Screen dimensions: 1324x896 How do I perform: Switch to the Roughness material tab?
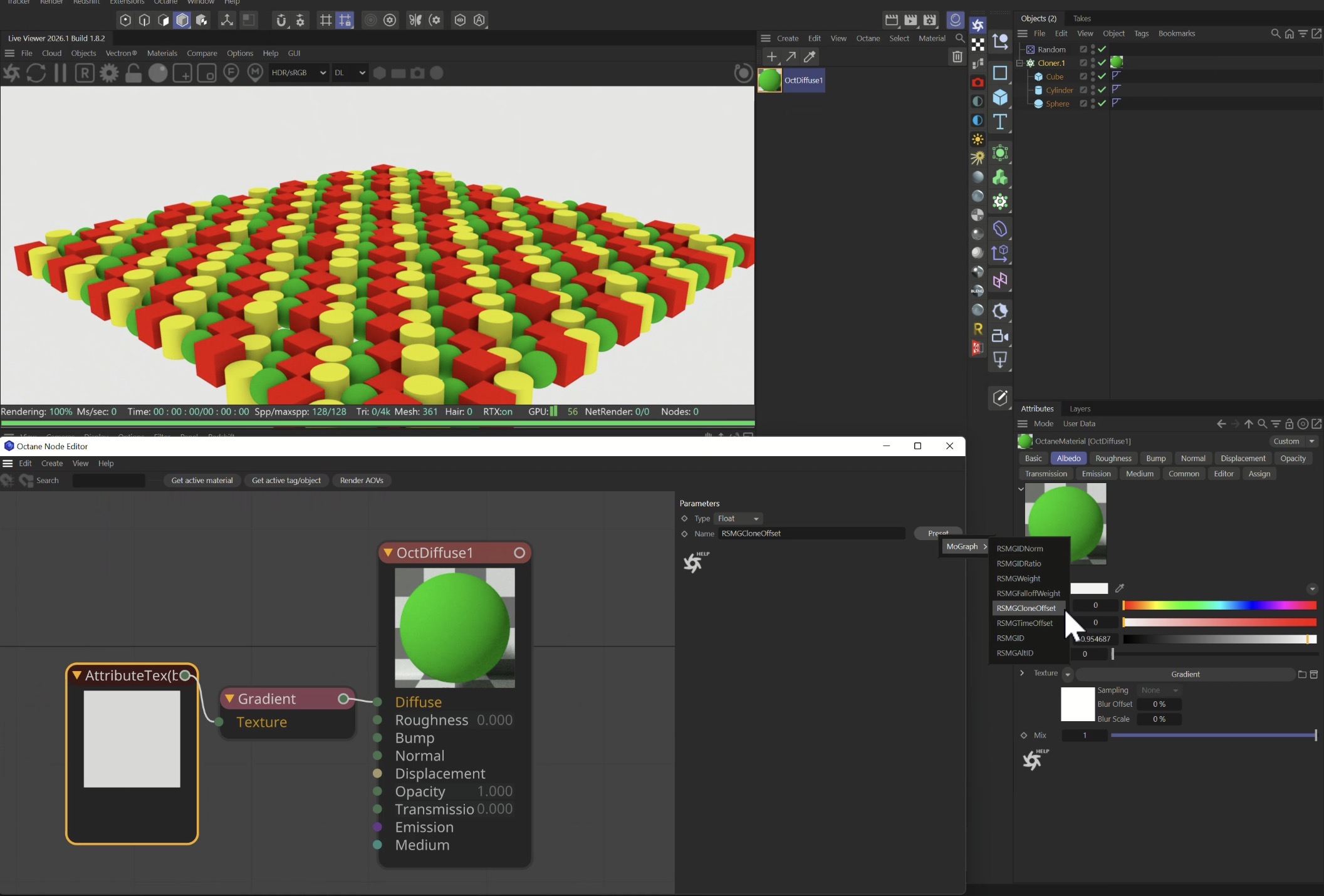1113,459
